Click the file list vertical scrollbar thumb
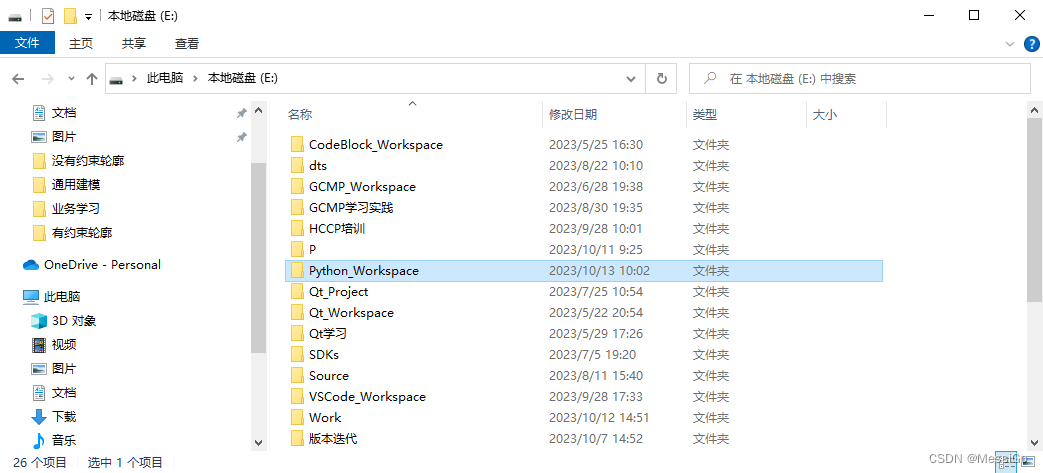Viewport: 1043px width, 473px height. (1034, 208)
